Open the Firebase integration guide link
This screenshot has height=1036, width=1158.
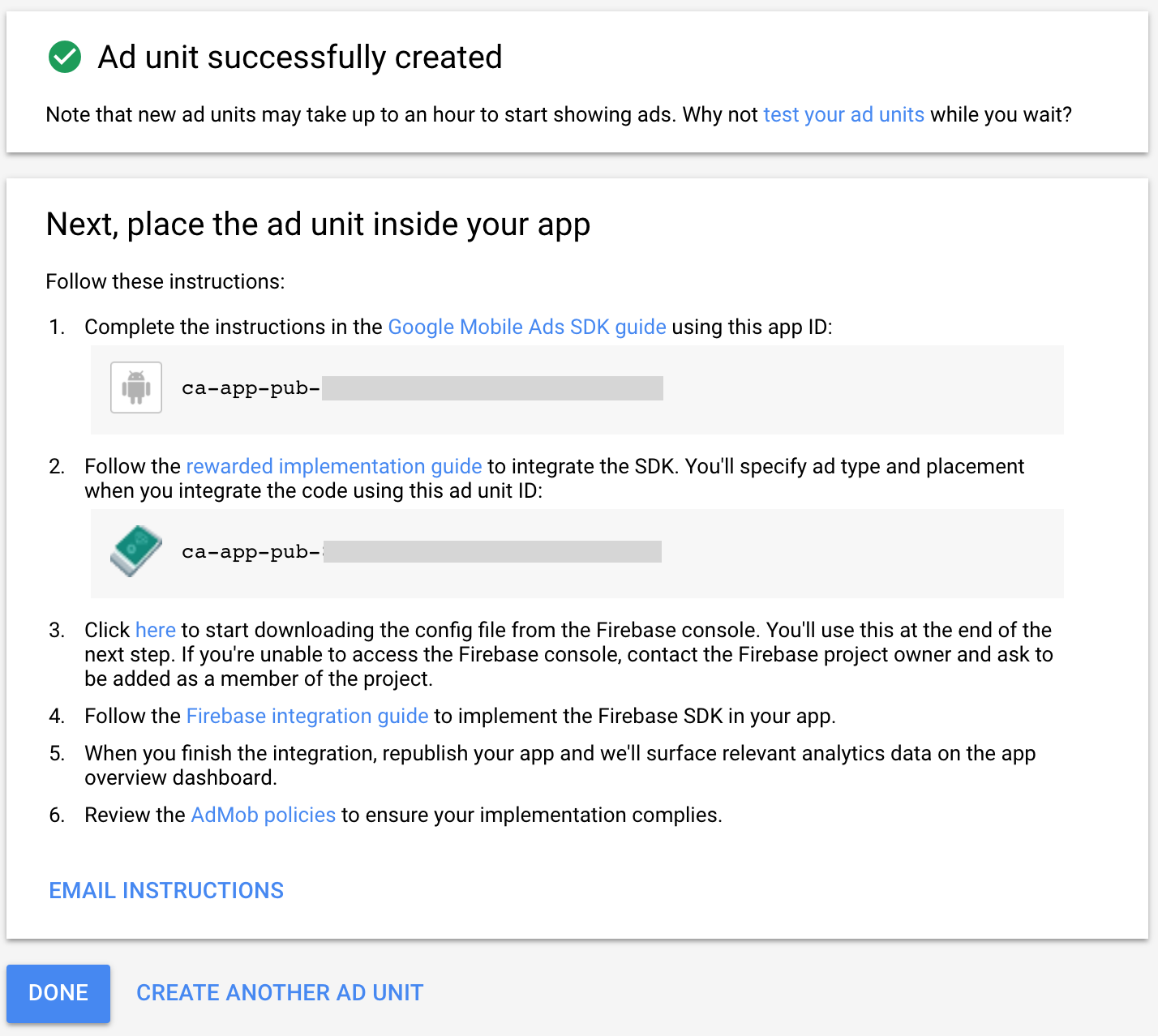tap(307, 717)
